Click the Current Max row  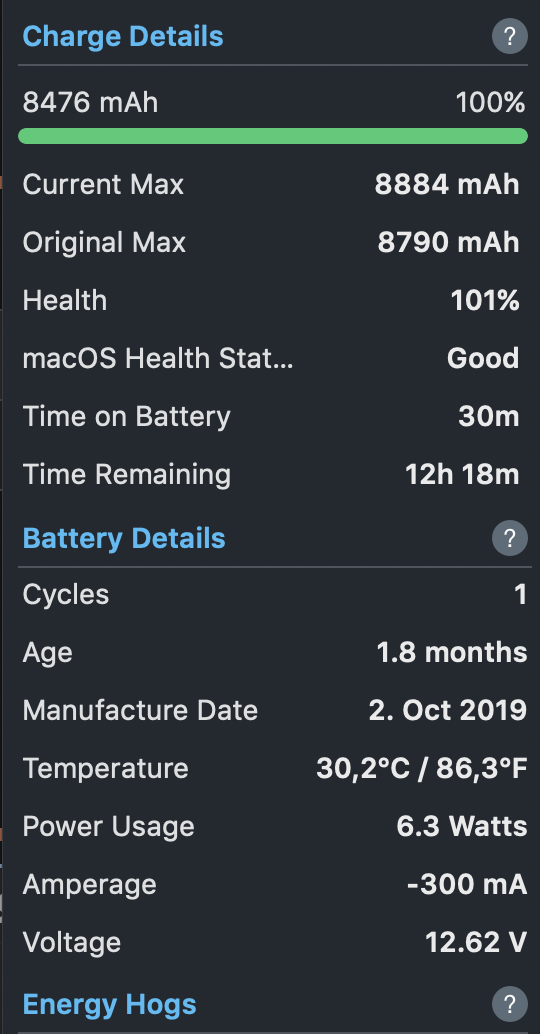[x=271, y=185]
